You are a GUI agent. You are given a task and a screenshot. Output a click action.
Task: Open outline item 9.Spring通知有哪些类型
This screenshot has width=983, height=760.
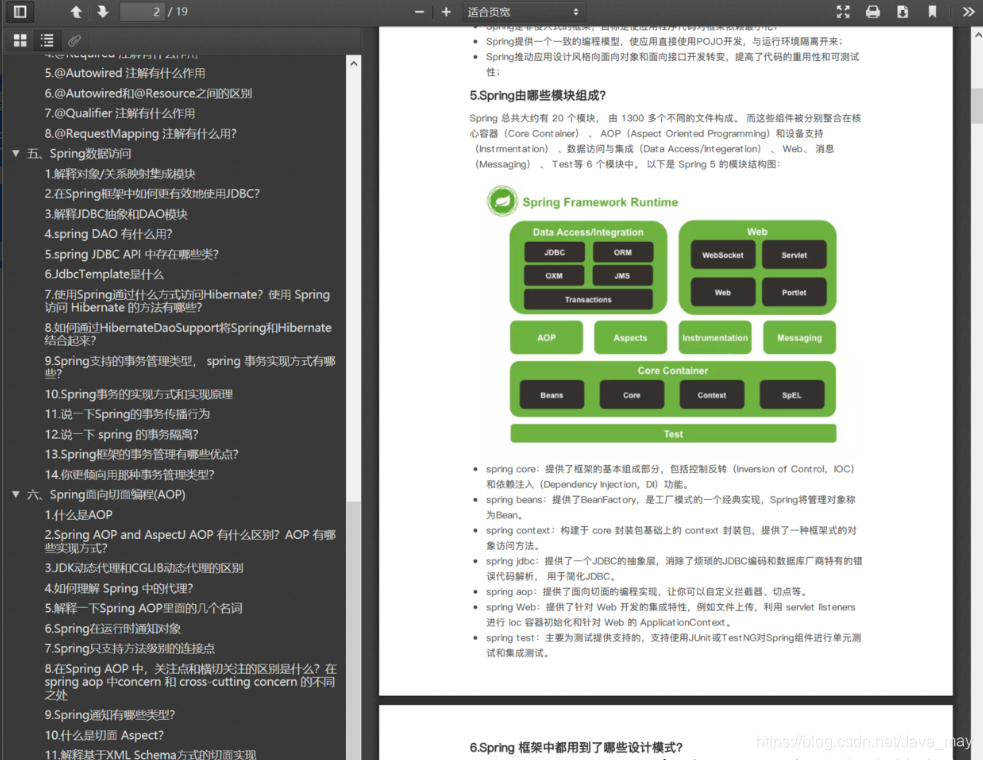click(x=110, y=715)
